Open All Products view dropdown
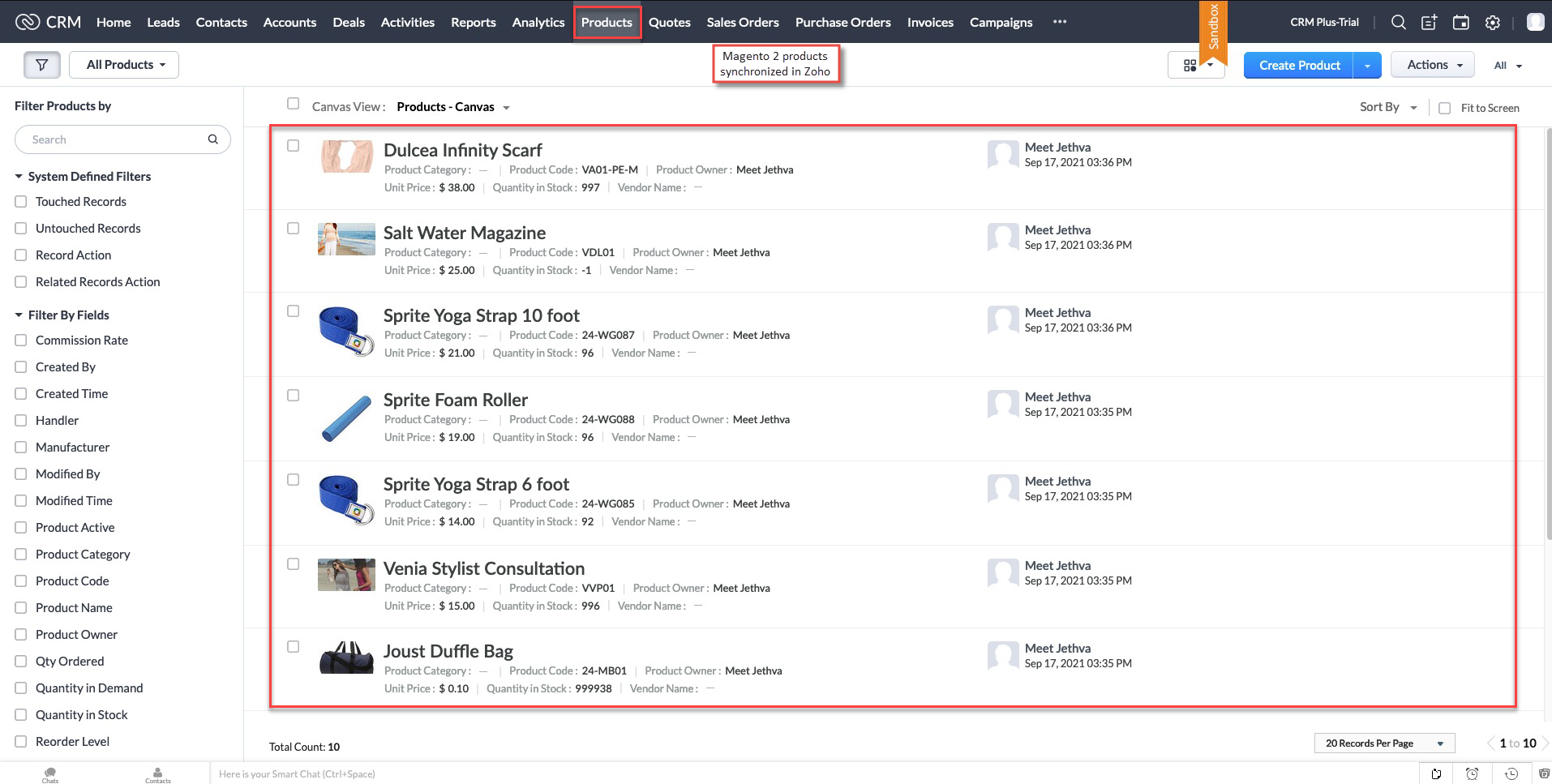 [x=124, y=65]
